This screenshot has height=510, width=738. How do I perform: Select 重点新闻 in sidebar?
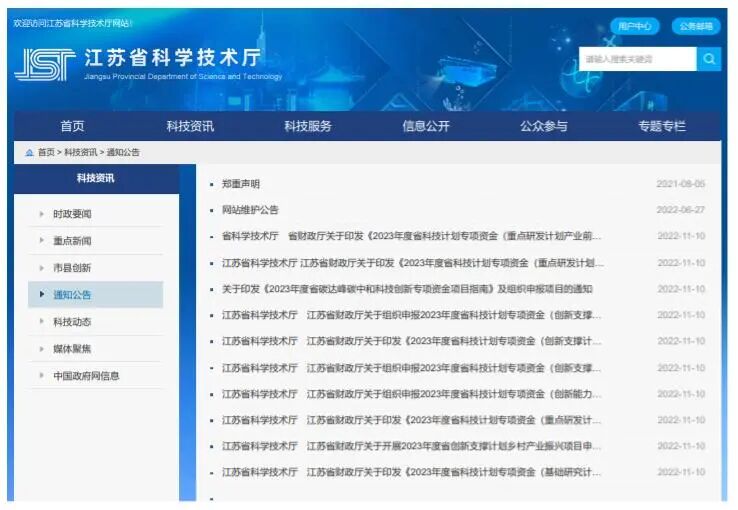(72, 241)
